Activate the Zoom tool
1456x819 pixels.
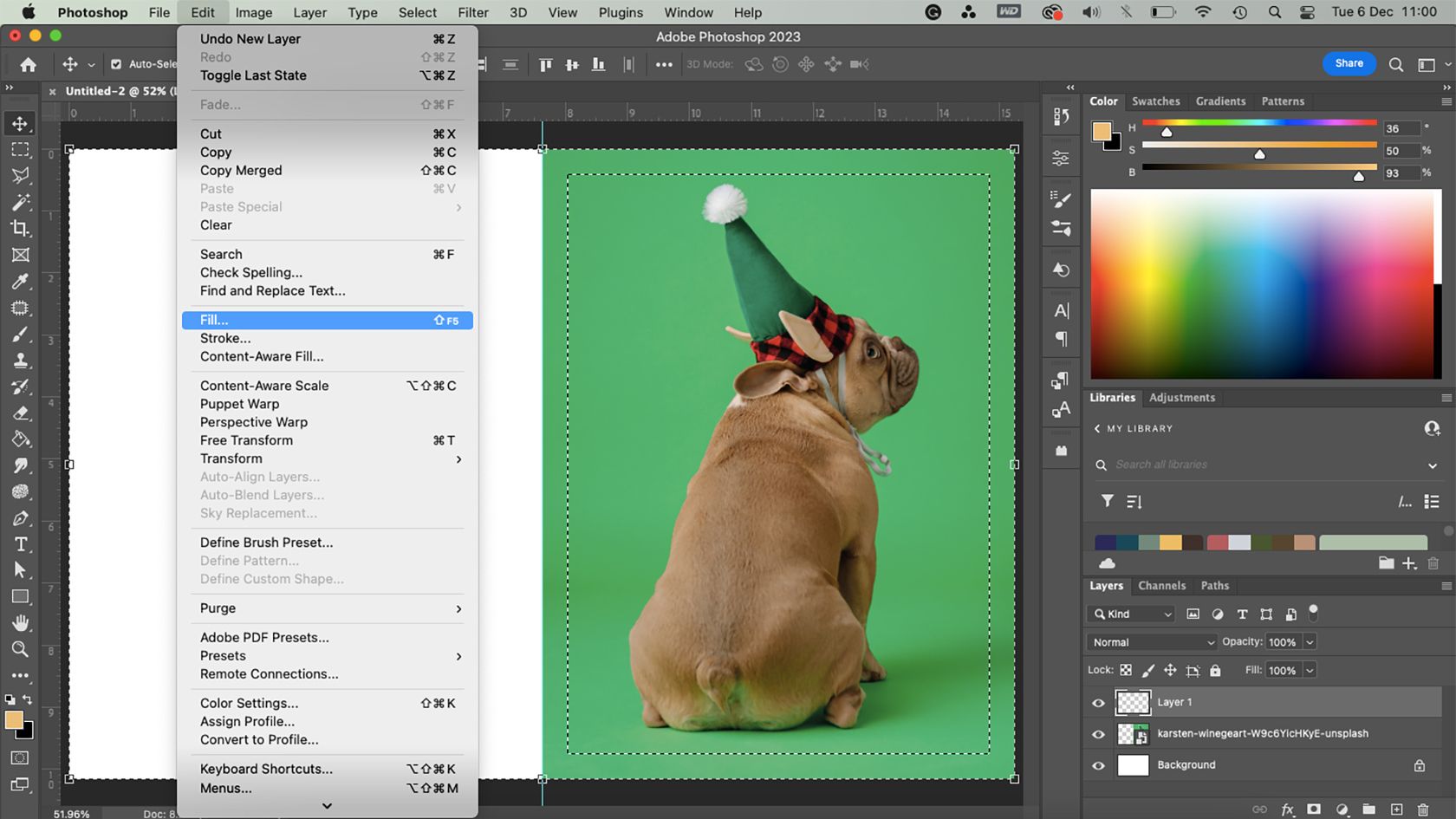[x=20, y=649]
